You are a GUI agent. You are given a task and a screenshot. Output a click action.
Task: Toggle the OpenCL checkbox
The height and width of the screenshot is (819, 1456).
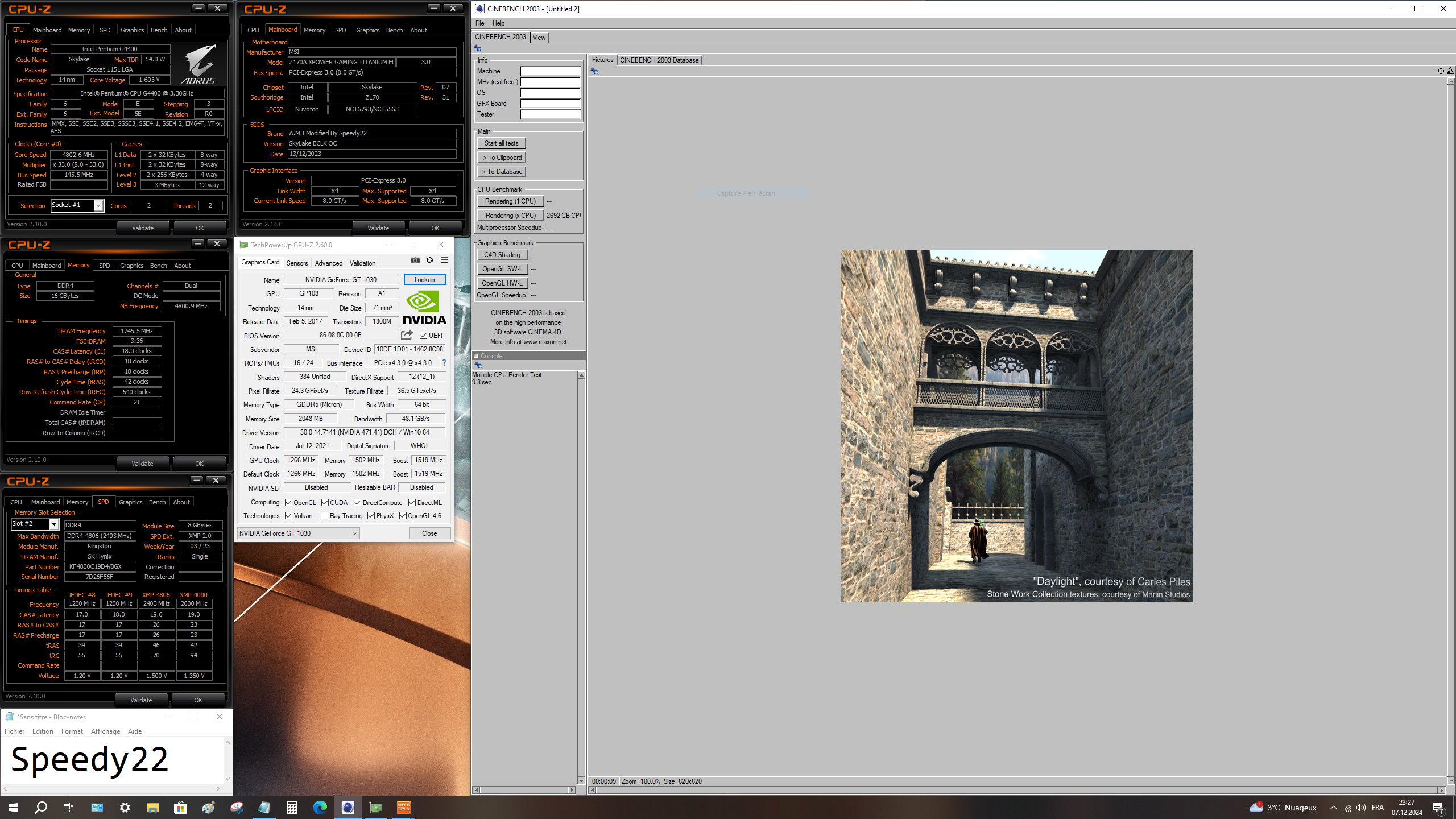coord(289,503)
